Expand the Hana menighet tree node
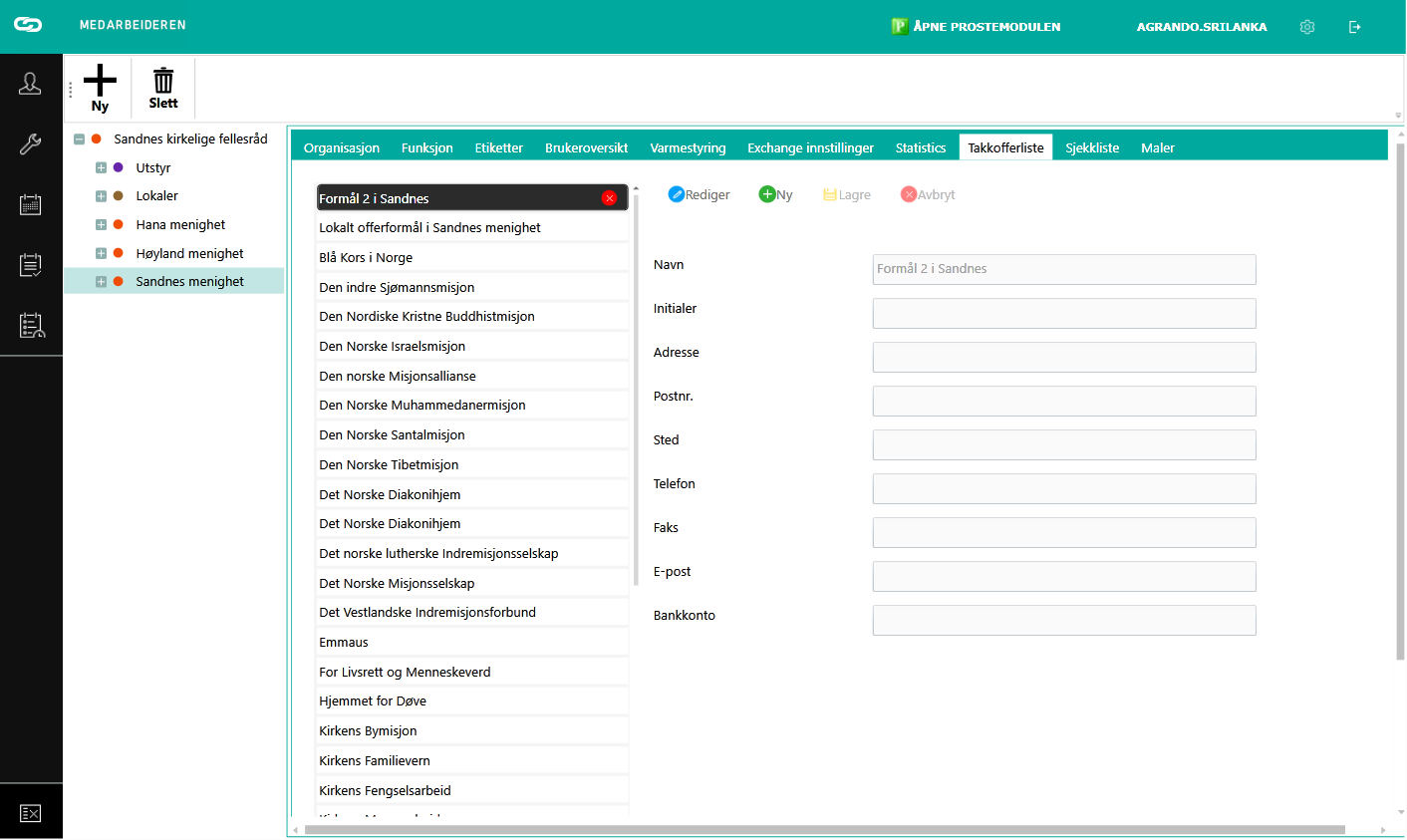Screen dimensions: 1407x840 101,225
